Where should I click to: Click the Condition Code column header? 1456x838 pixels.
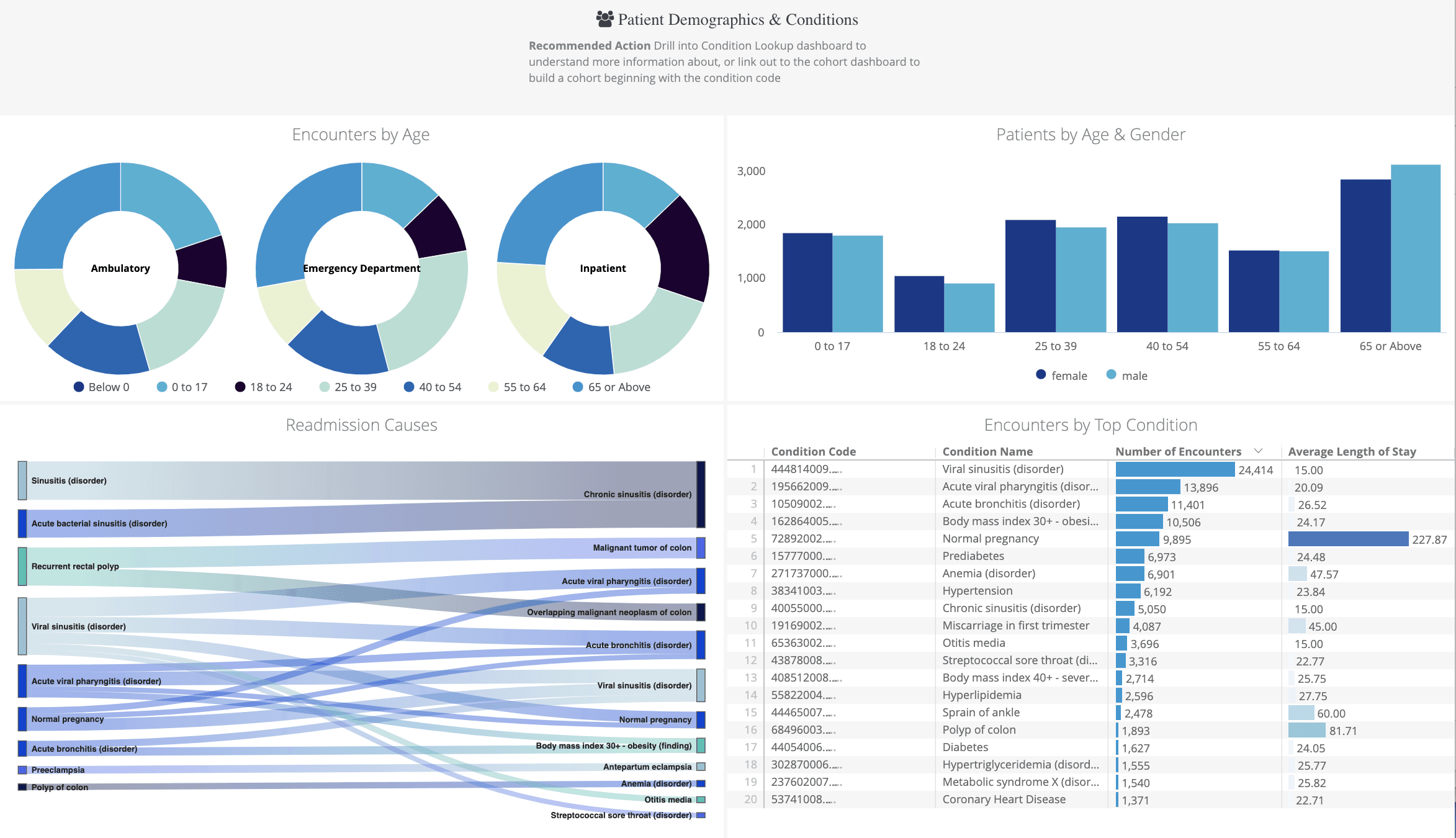pos(814,451)
